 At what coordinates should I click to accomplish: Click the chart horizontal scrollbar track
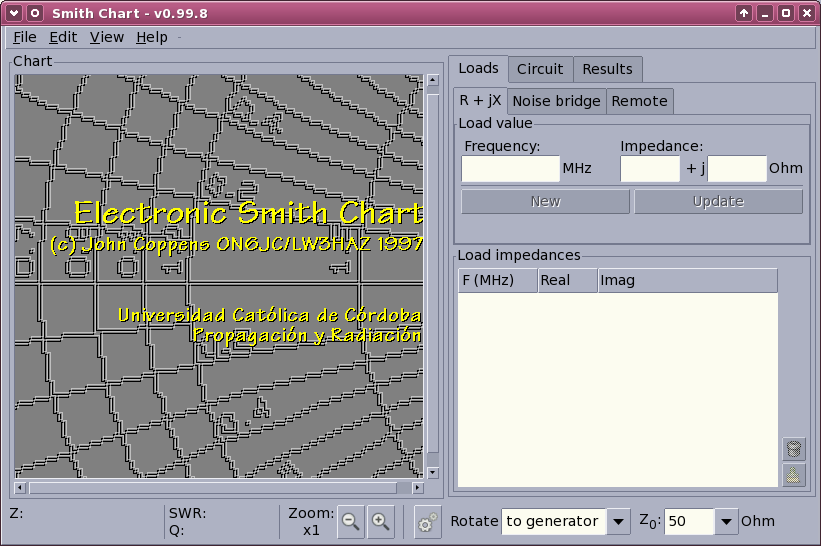tap(219, 488)
